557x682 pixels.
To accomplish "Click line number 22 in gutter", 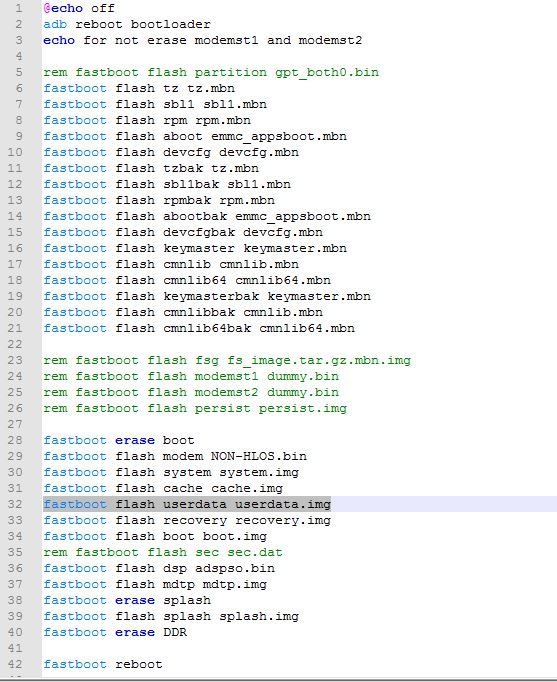I will [x=15, y=344].
